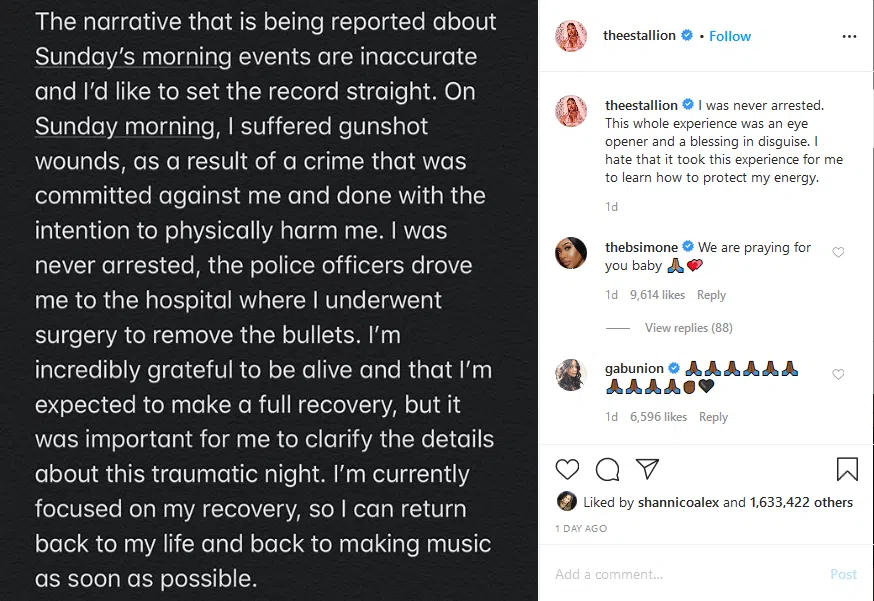Click thebsimone's profile avatar

pos(571,254)
